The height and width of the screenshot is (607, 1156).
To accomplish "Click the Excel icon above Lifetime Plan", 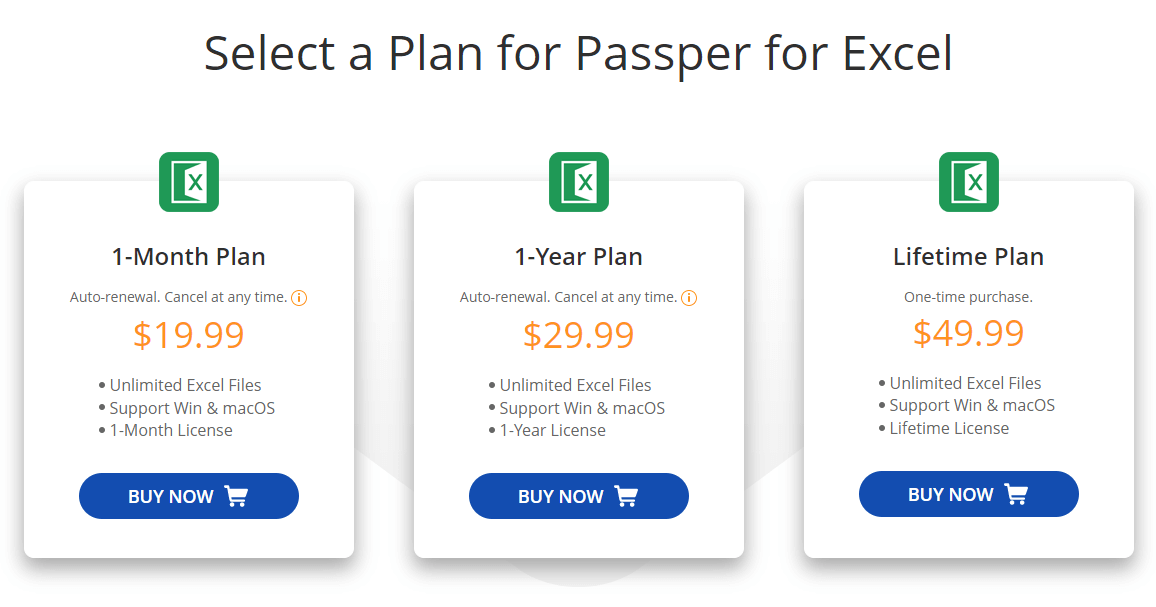I will coord(969,182).
